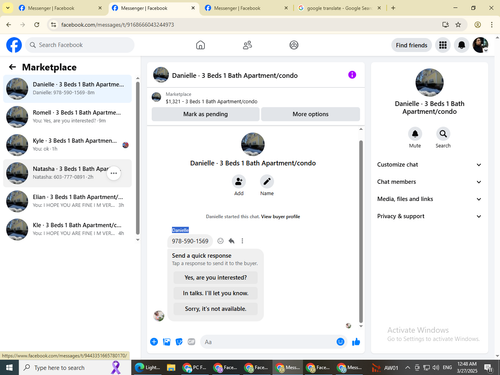Screen dimensions: 500x375
Task: Click More options button
Action: point(310,114)
